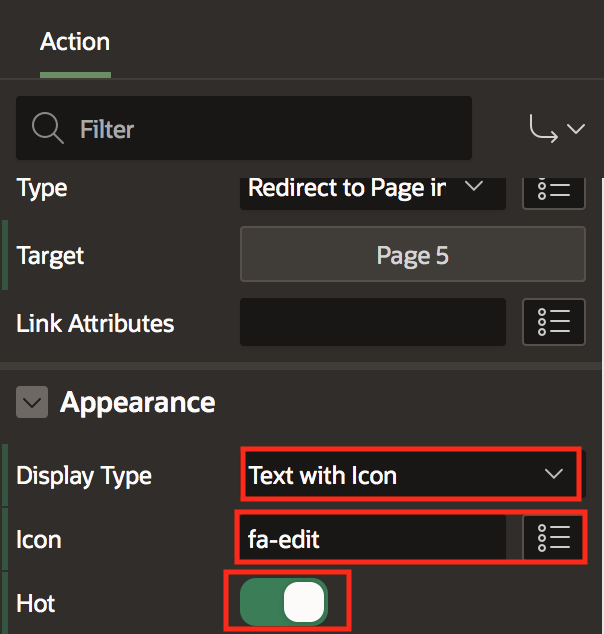Open the icon picker list beside fa-edit
The width and height of the screenshot is (604, 634).
point(553,539)
